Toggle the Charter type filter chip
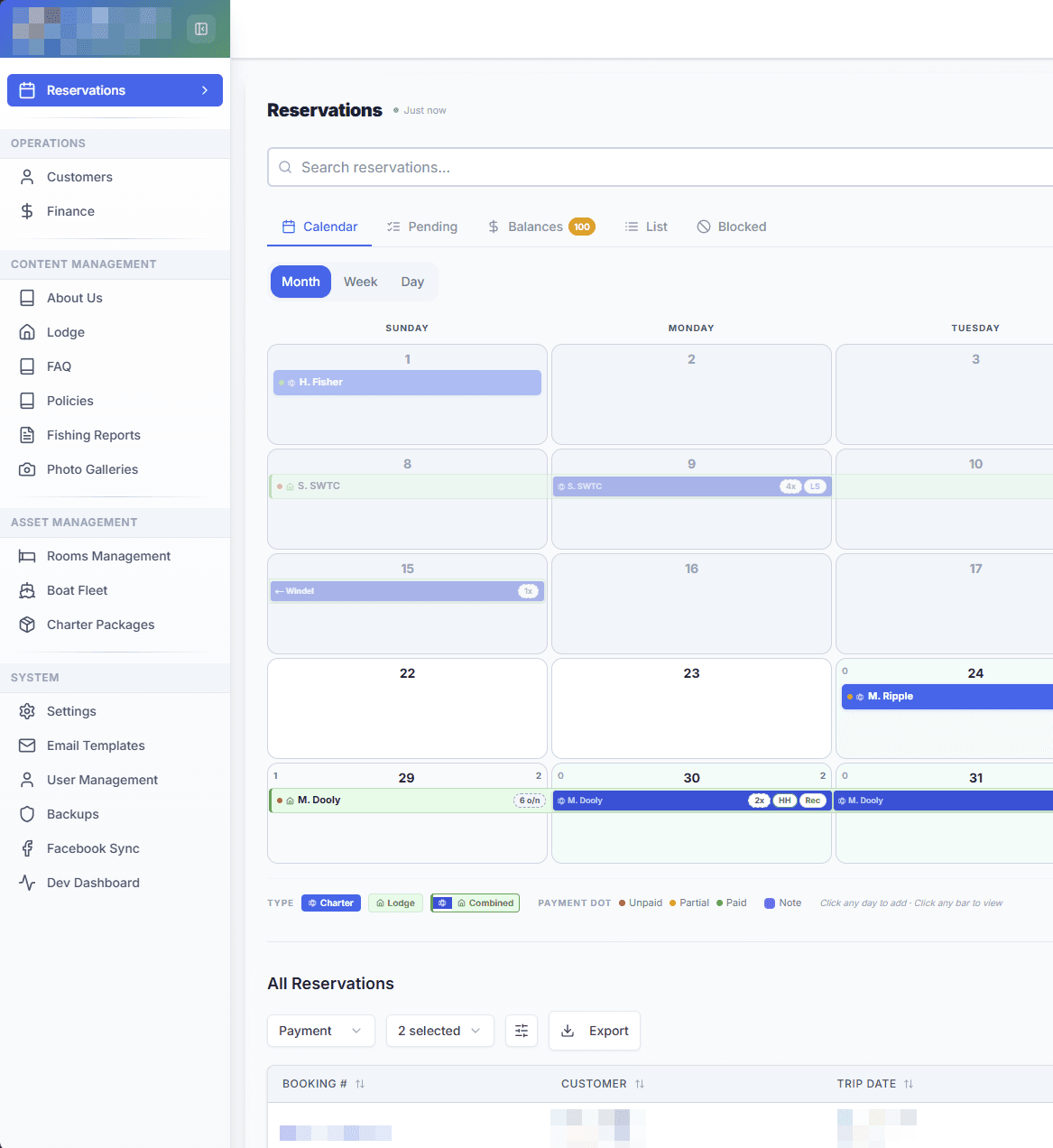This screenshot has width=1053, height=1148. click(330, 903)
